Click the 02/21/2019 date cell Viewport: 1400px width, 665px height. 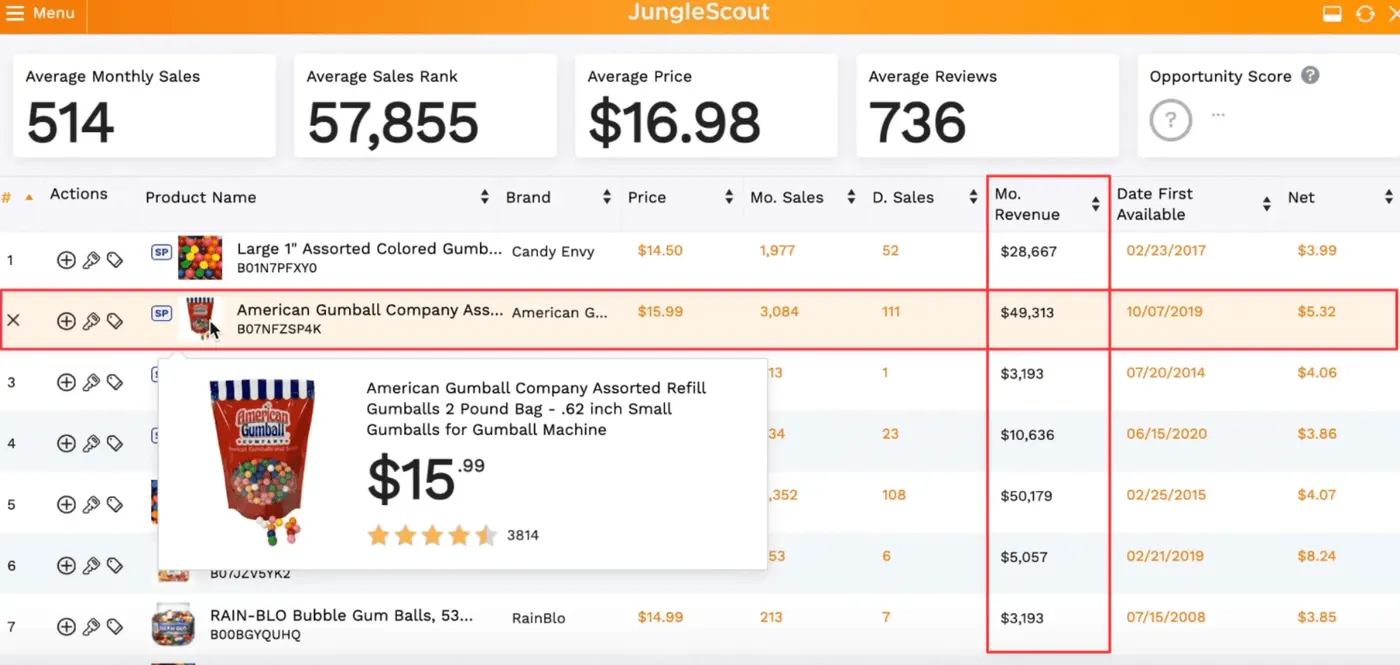1166,556
